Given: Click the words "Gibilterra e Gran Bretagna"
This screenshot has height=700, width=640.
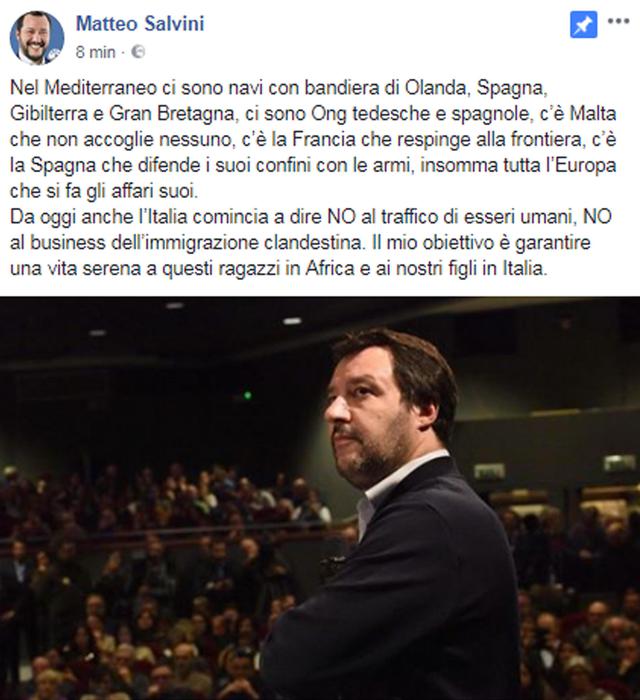Looking at the screenshot, I should click(122, 114).
